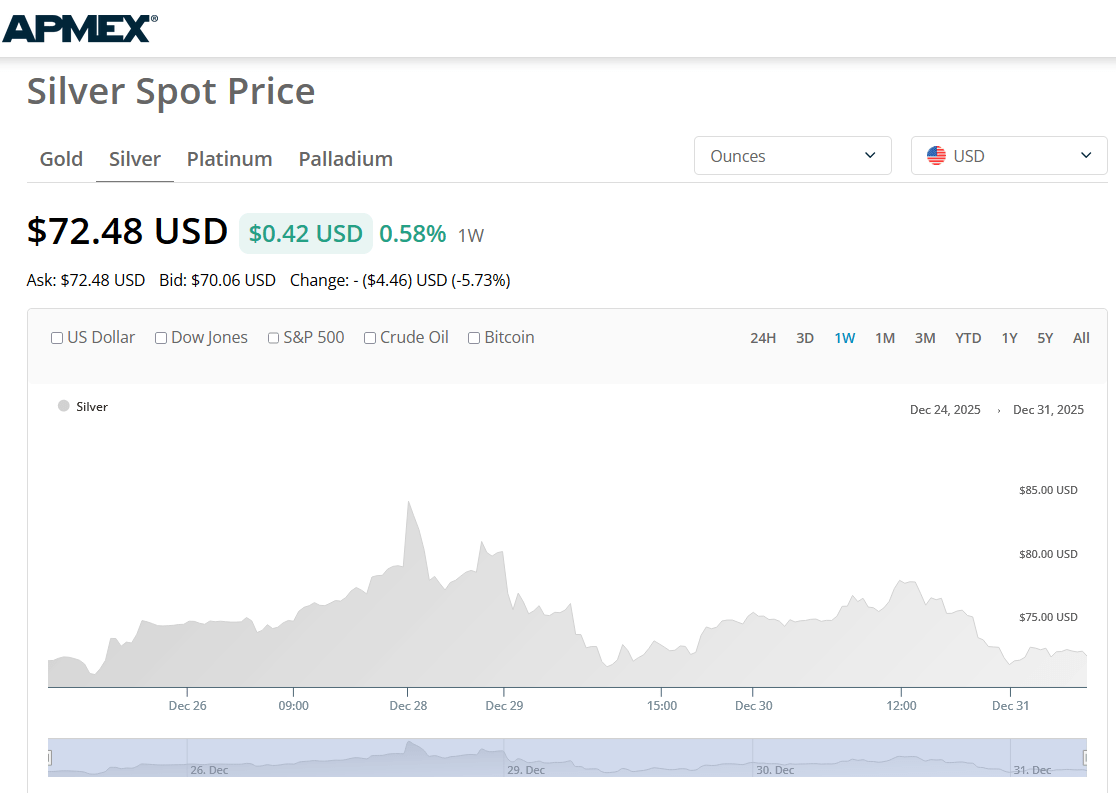Toggle the Crude Oil checkbox

[x=370, y=338]
